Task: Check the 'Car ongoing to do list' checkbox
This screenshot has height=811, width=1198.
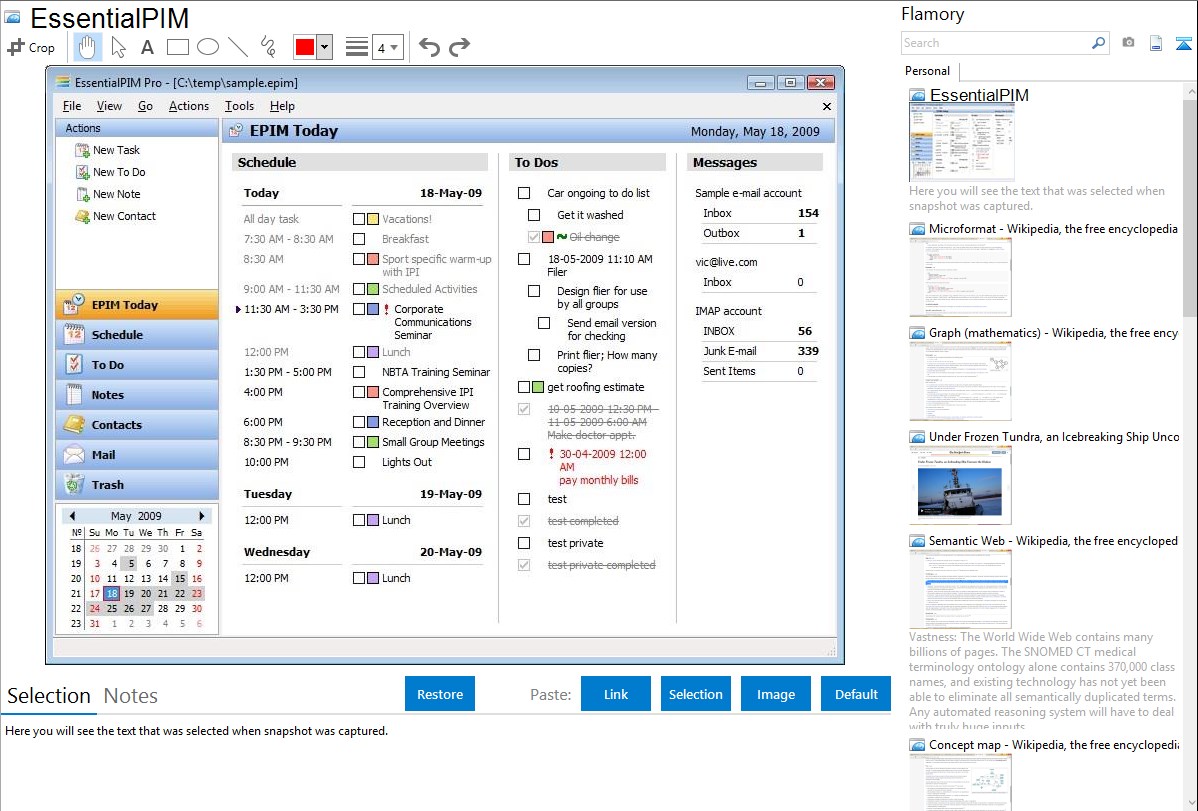Action: [524, 193]
